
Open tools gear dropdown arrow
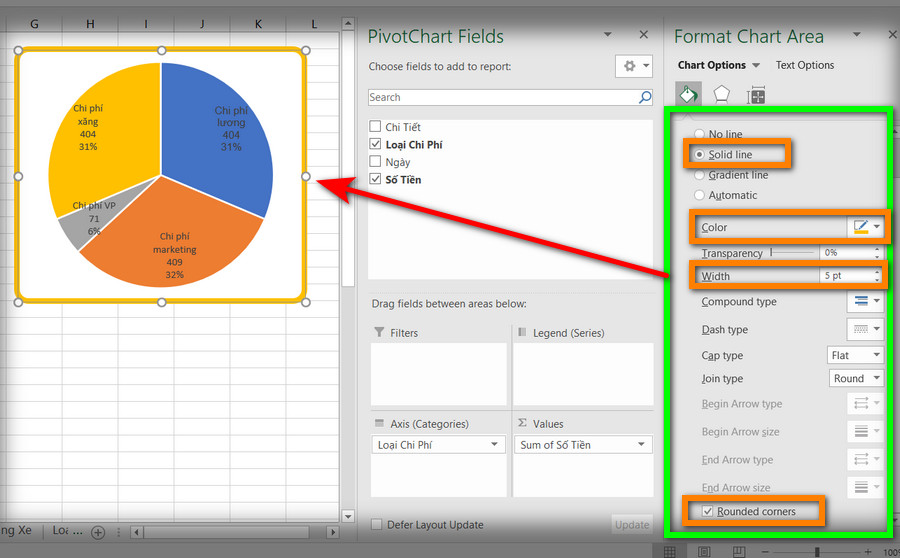point(646,66)
